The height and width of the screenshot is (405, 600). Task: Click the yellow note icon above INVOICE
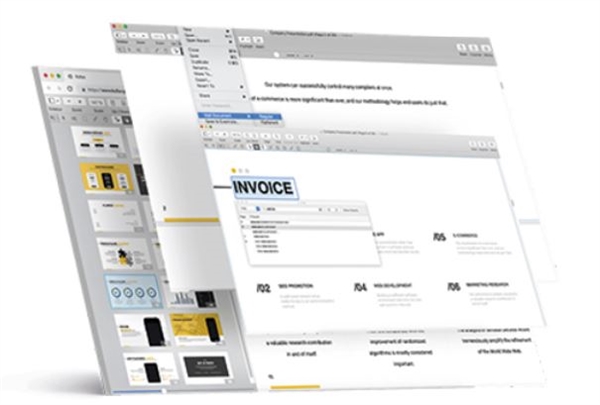pos(233,170)
